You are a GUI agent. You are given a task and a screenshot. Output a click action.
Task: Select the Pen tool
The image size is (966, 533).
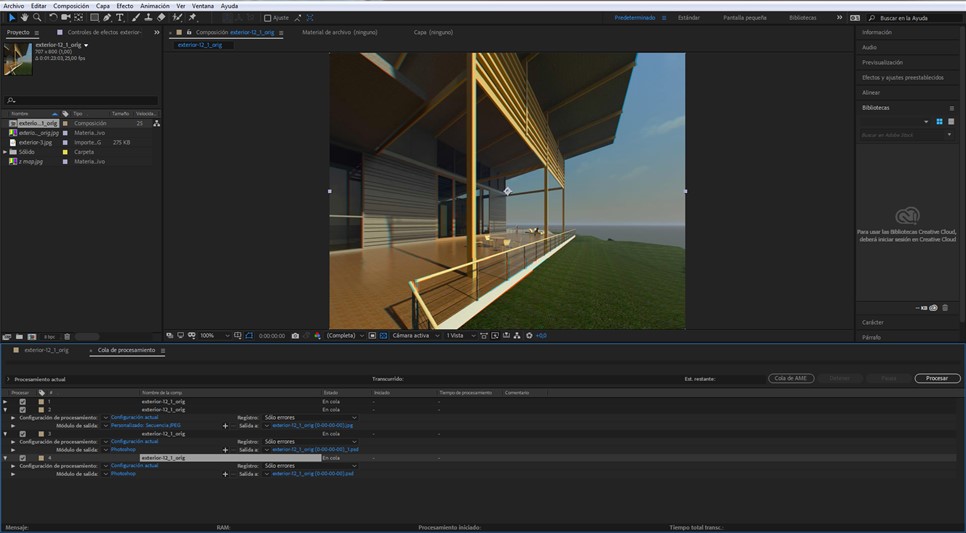click(107, 17)
